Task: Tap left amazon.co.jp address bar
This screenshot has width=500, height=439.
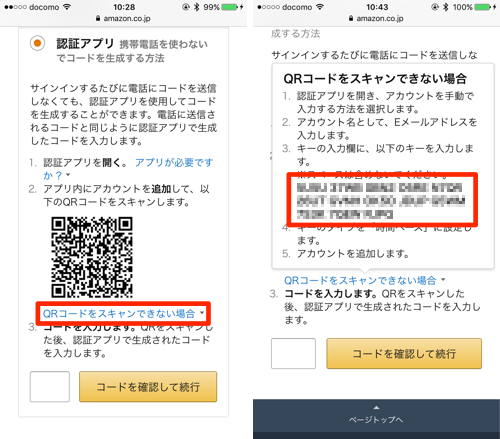Action: (x=123, y=18)
